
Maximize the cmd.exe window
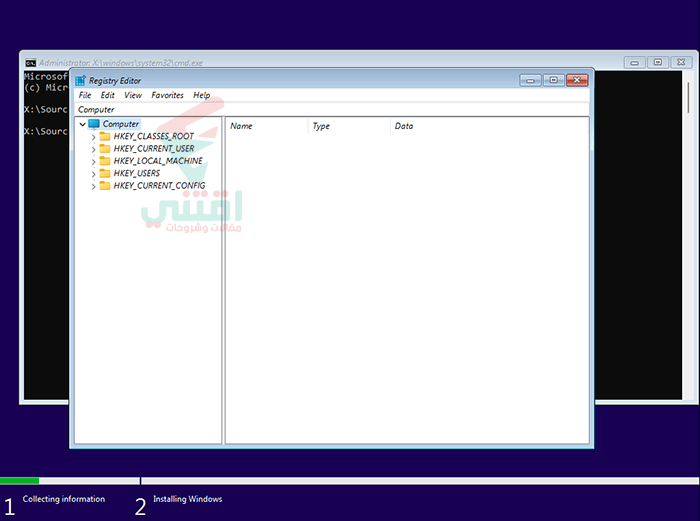pyautogui.click(x=658, y=63)
